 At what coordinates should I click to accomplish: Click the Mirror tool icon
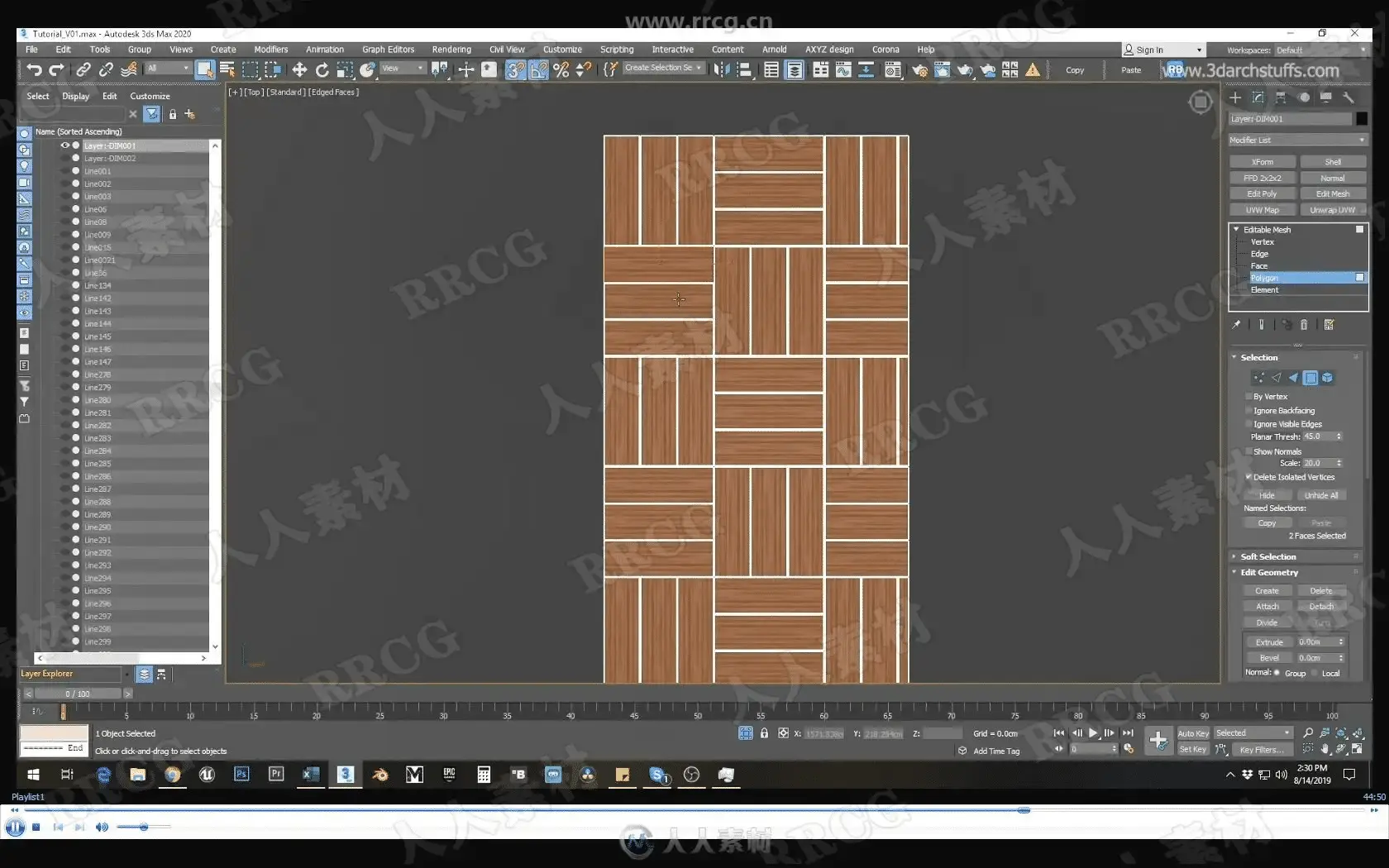(722, 70)
